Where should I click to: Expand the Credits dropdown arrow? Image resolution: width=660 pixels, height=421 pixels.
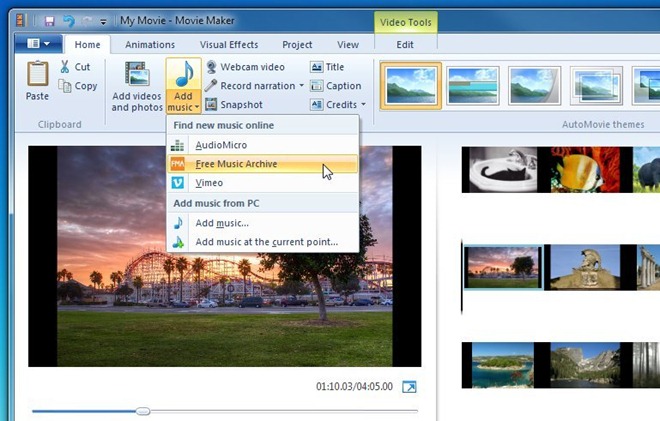[363, 105]
